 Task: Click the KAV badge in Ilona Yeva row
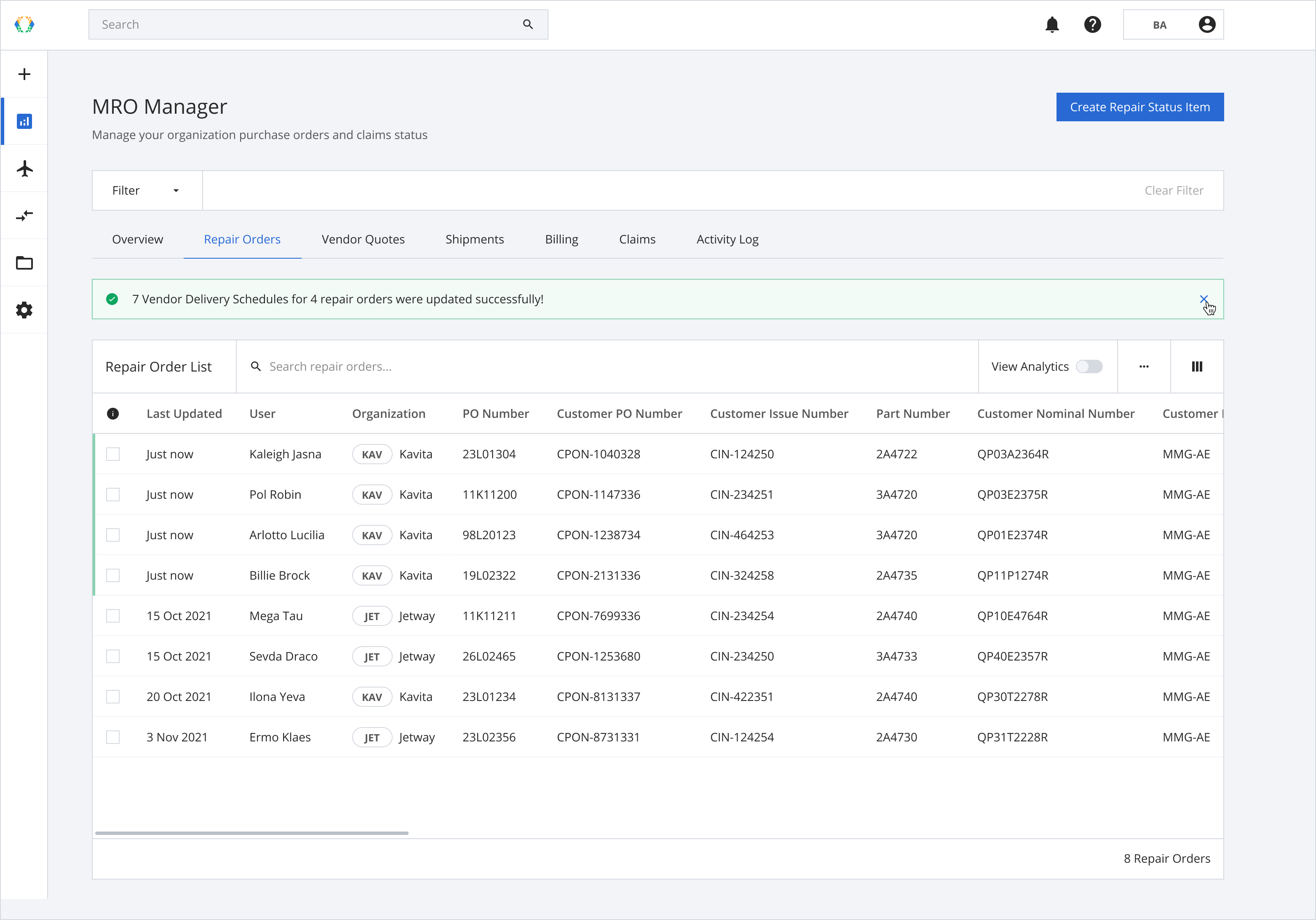372,697
